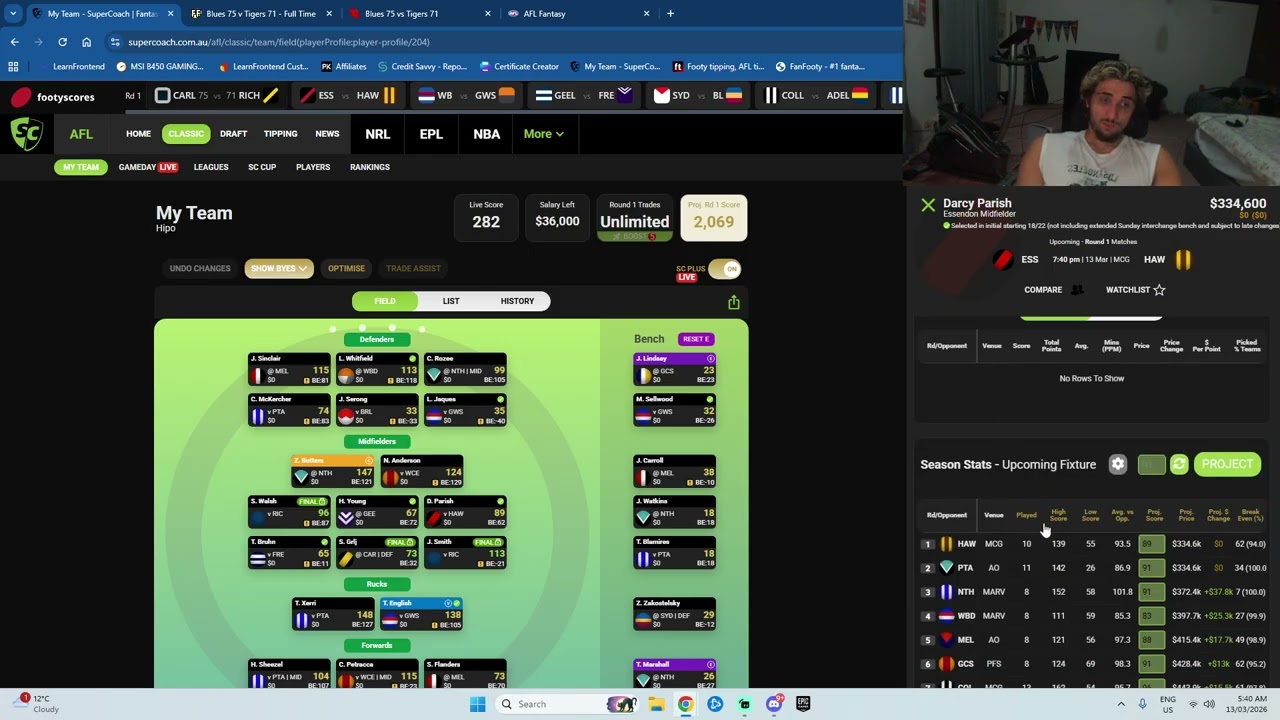Image resolution: width=1280 pixels, height=720 pixels.
Task: Go to the NRL section
Action: [x=377, y=134]
